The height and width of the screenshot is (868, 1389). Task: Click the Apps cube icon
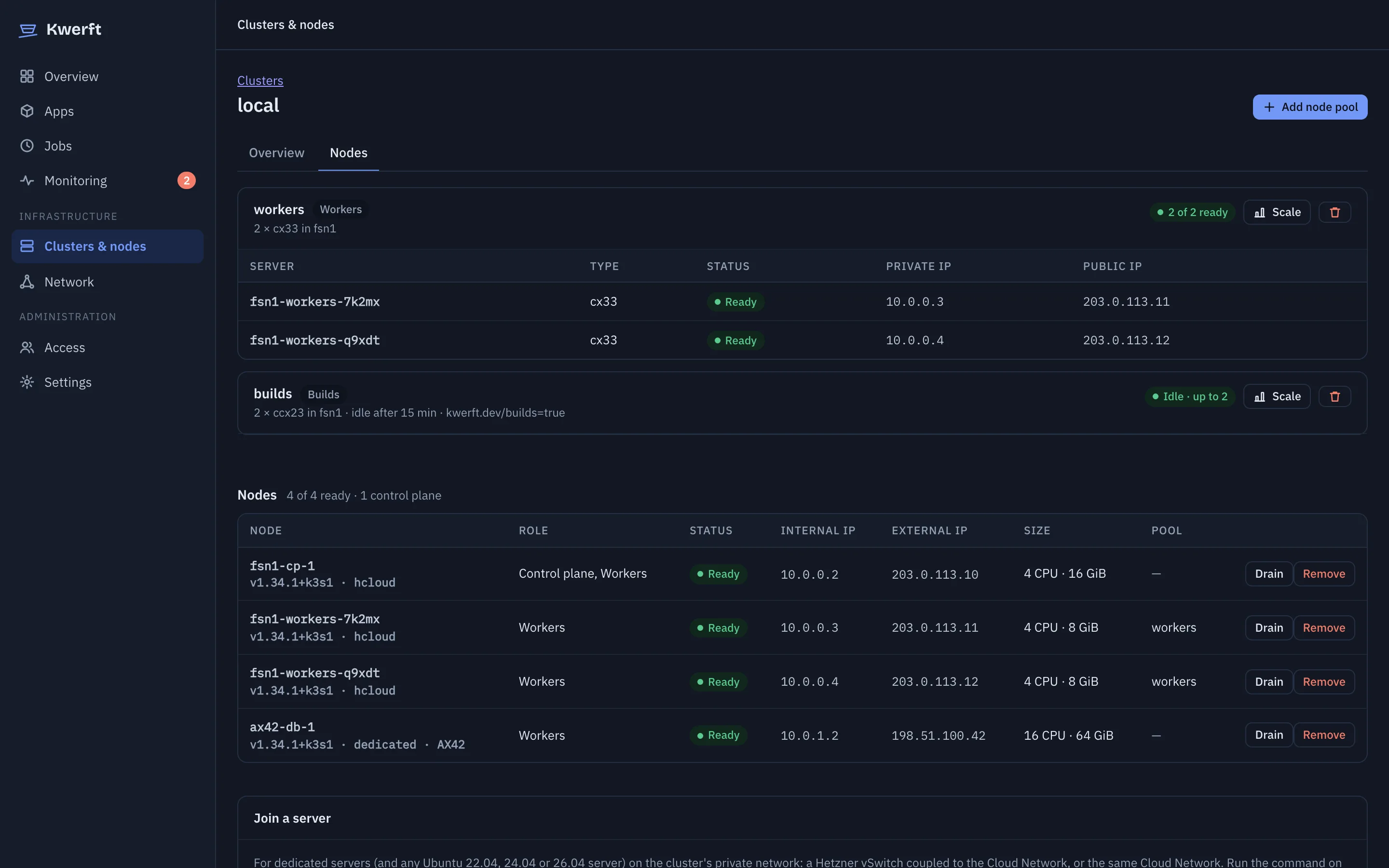point(27,111)
